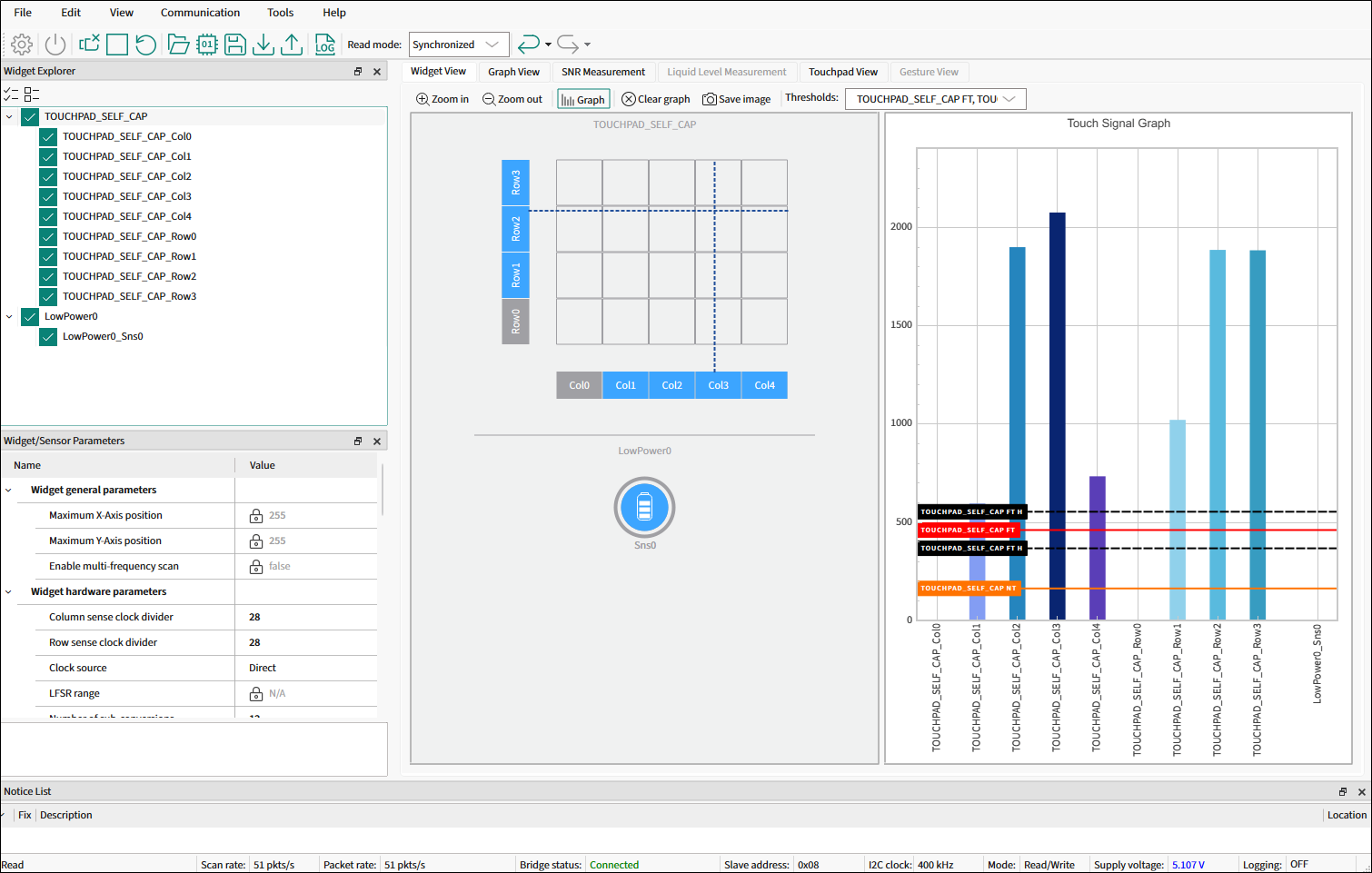This screenshot has width=1372, height=873.
Task: Open the Undo history dropdown arrow
Action: click(x=548, y=45)
